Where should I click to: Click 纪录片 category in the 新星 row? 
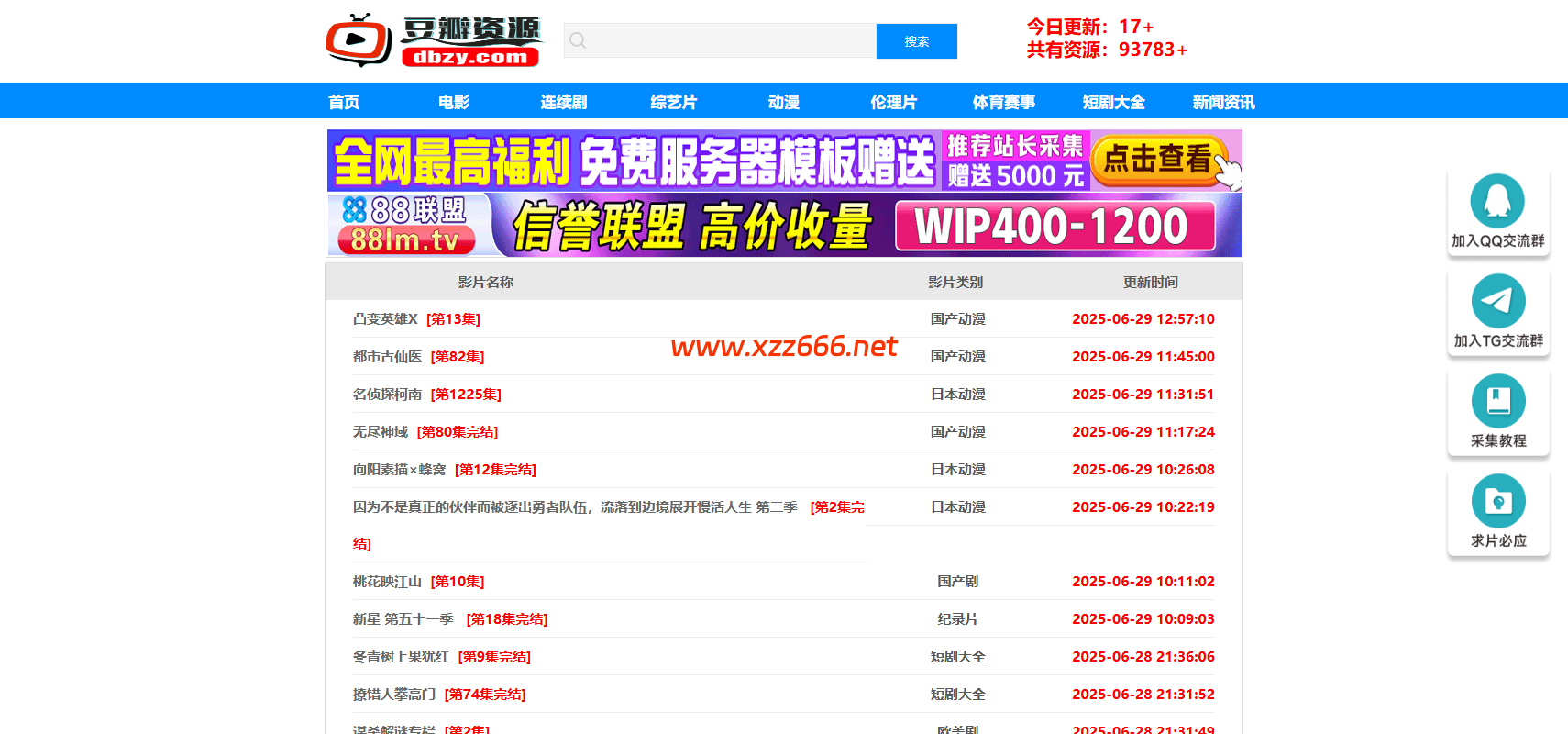[x=957, y=619]
